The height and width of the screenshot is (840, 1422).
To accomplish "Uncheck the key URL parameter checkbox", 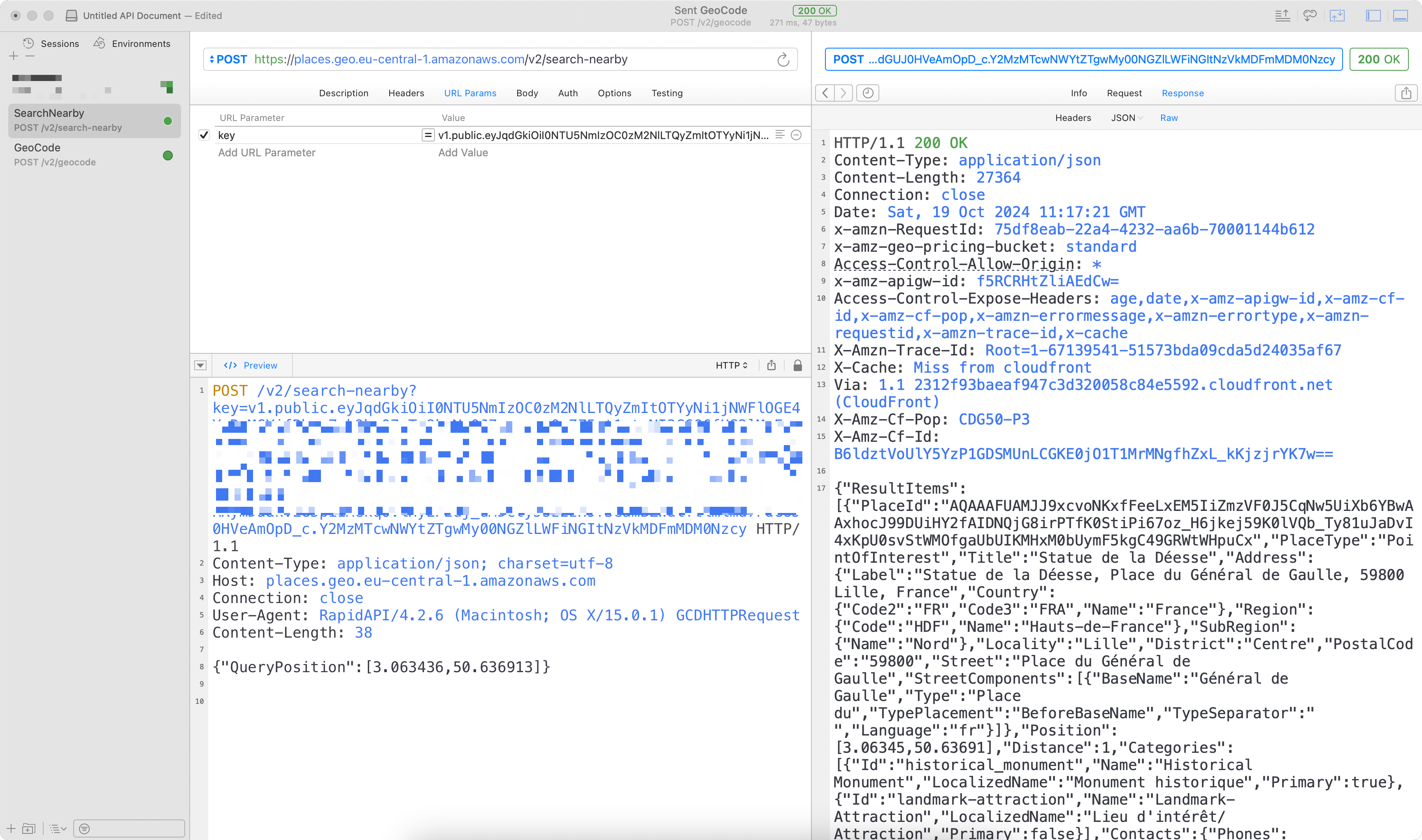I will (204, 135).
